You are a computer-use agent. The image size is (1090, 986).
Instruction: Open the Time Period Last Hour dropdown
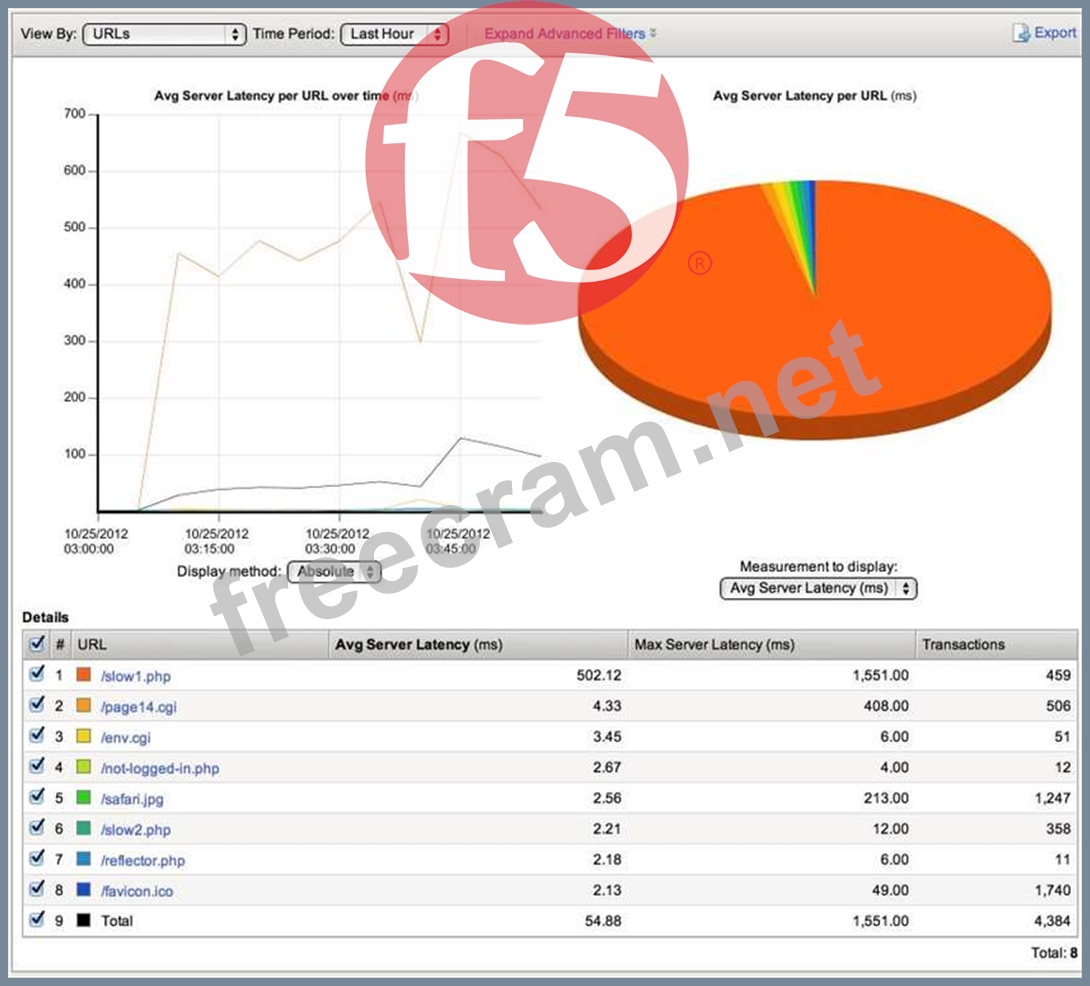tap(394, 34)
